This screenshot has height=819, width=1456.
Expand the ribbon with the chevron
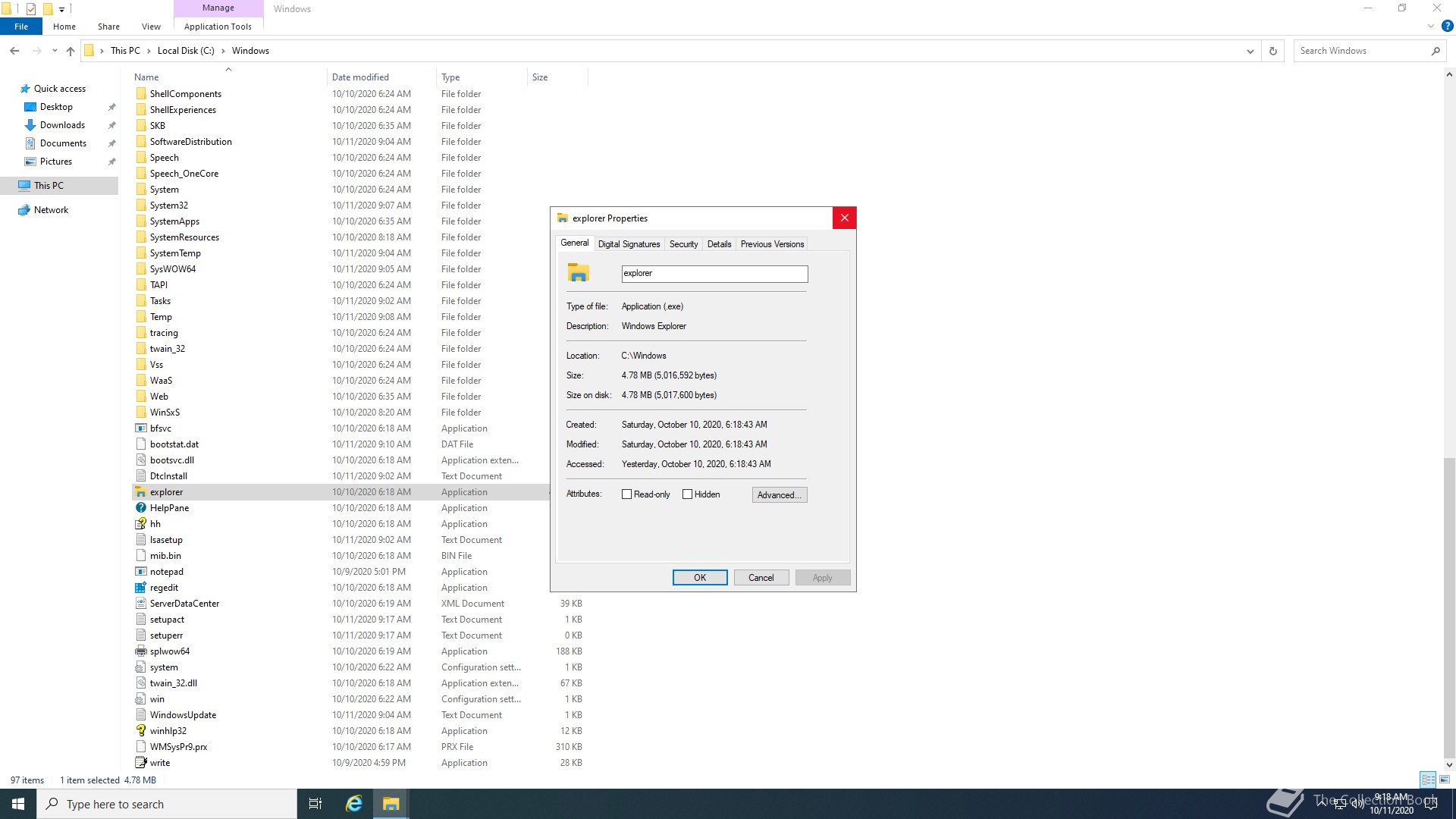point(1430,26)
